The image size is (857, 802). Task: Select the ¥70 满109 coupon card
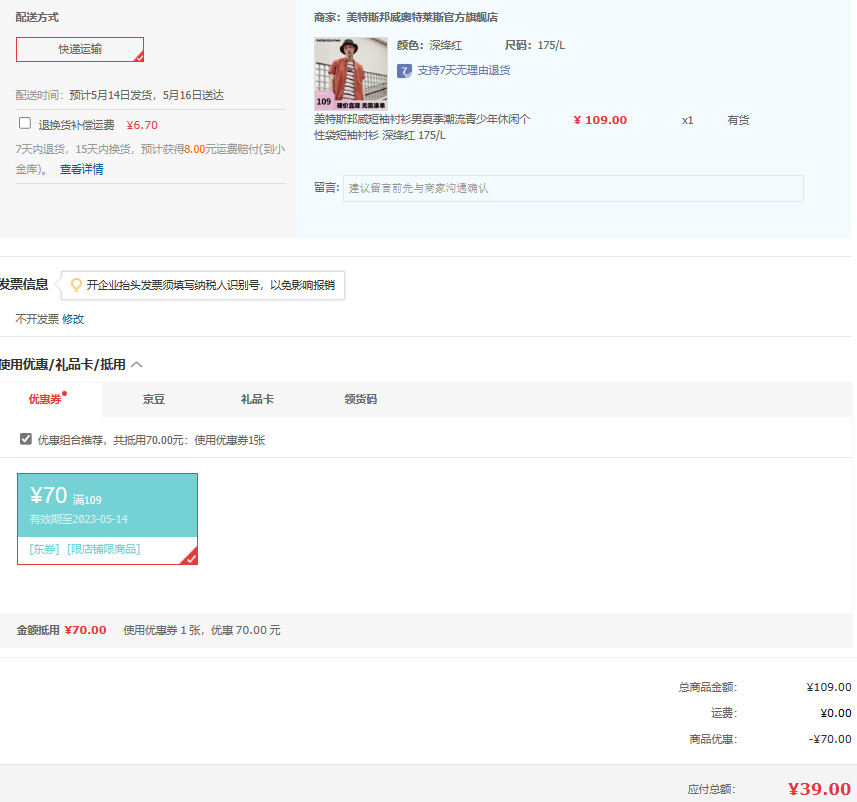107,519
